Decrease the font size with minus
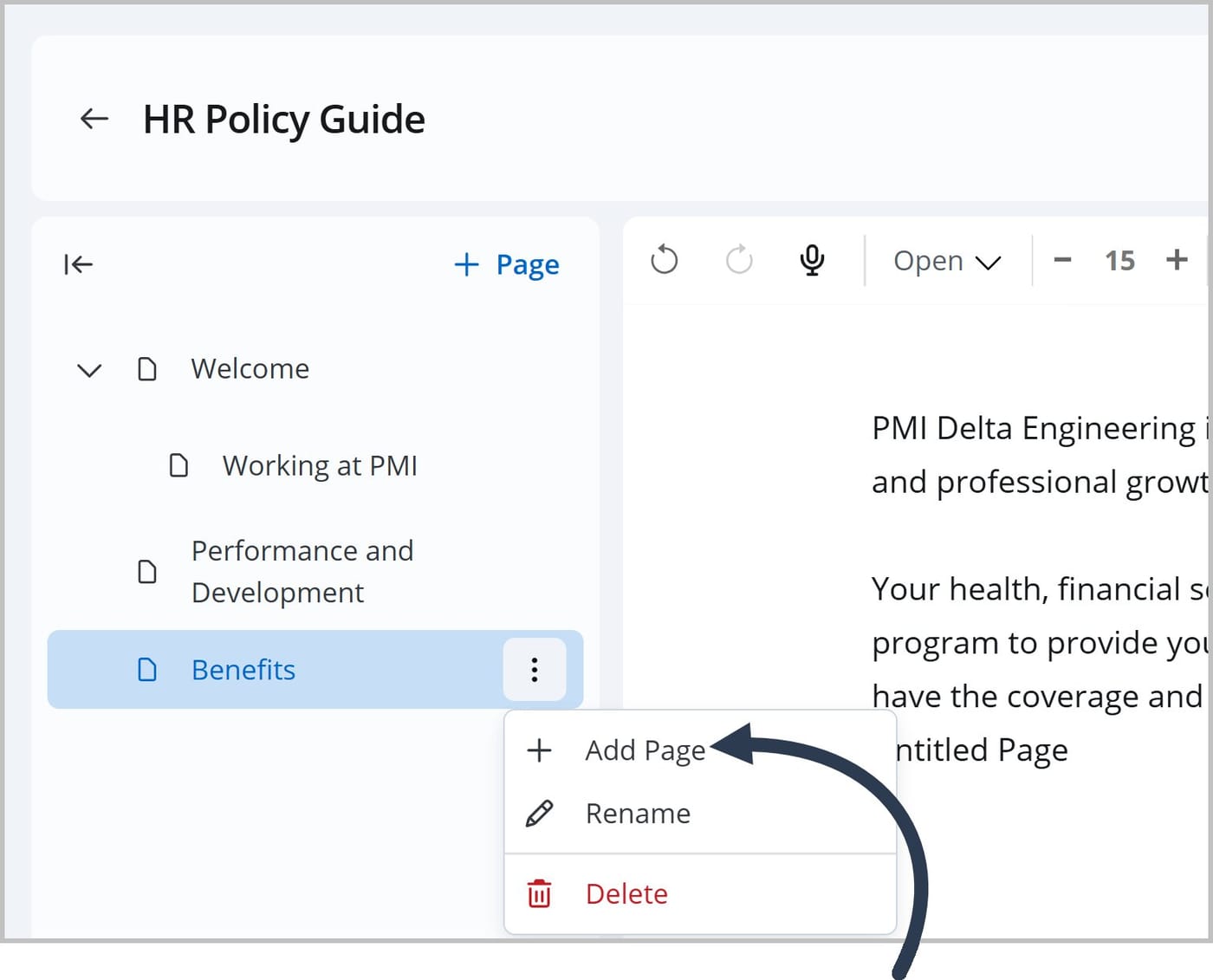 coord(1062,260)
